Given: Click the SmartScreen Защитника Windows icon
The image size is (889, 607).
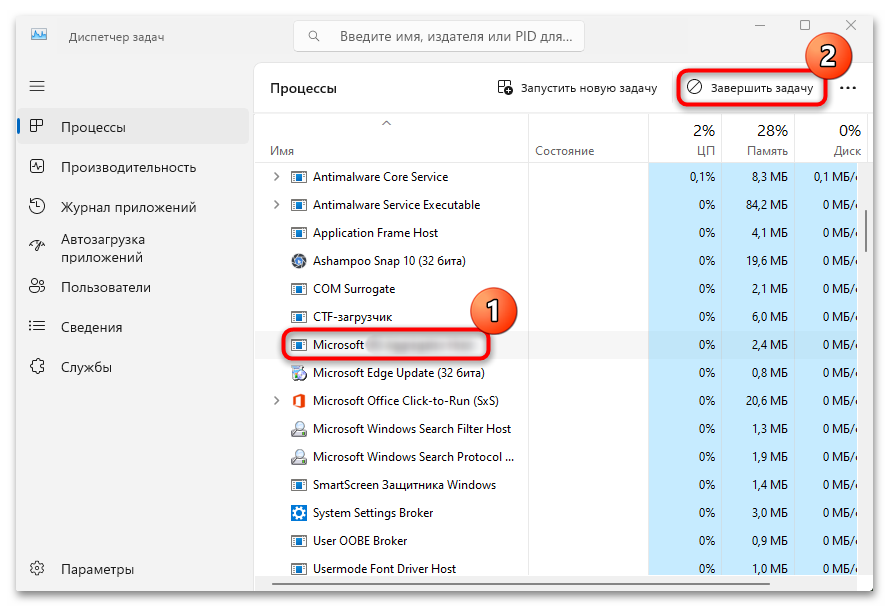Looking at the screenshot, I should pos(298,485).
